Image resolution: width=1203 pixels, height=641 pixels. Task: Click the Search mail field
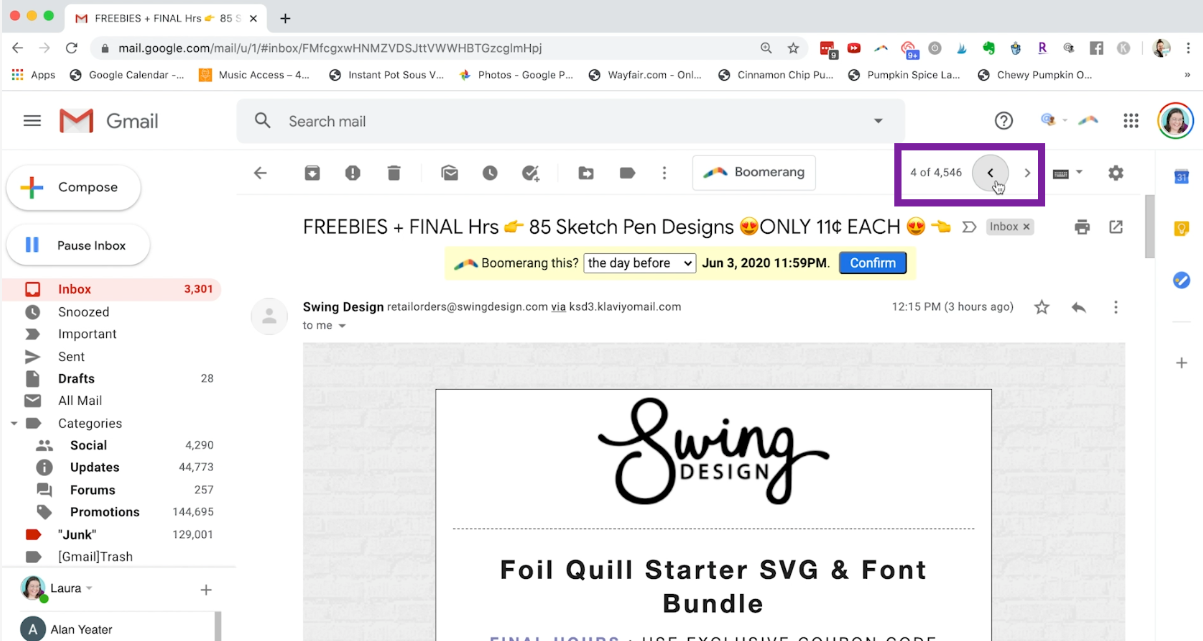[x=570, y=121]
